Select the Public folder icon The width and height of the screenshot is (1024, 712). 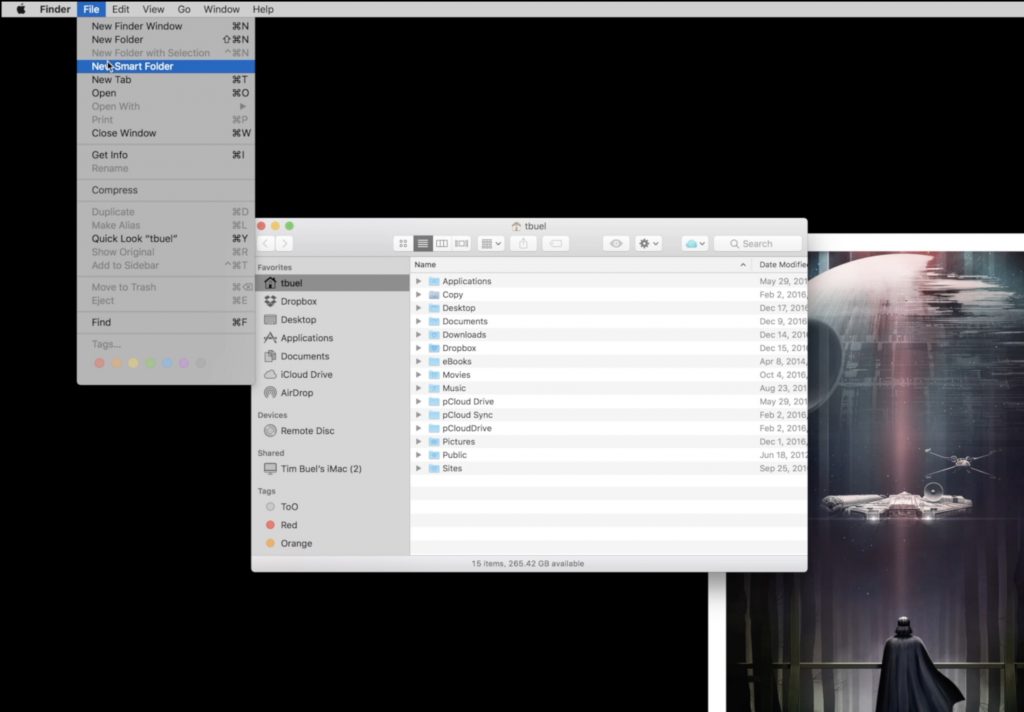(434, 455)
